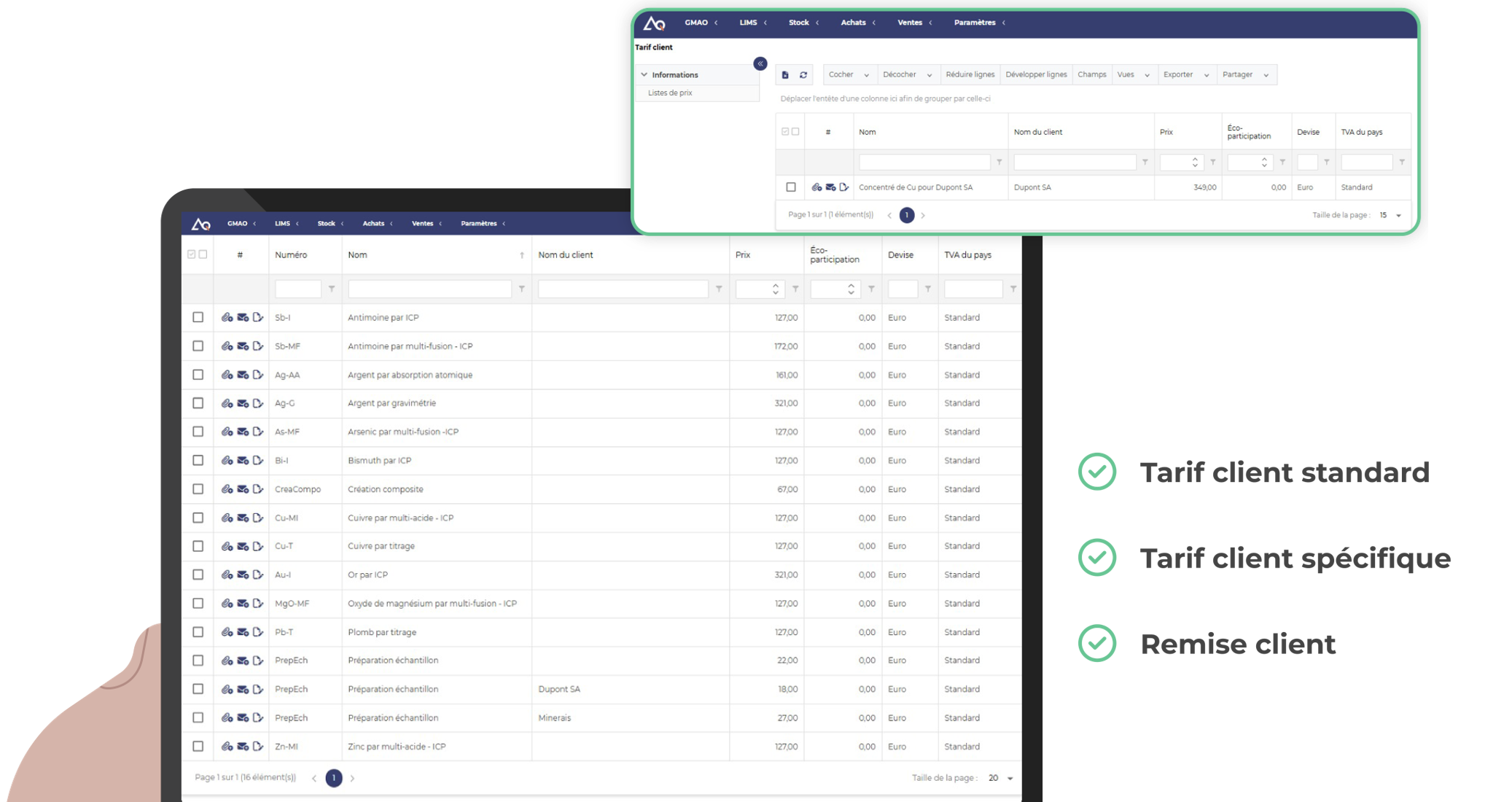Check the Concentré de Cu pour Dupont SA checkbox
1512x802 pixels.
click(791, 187)
